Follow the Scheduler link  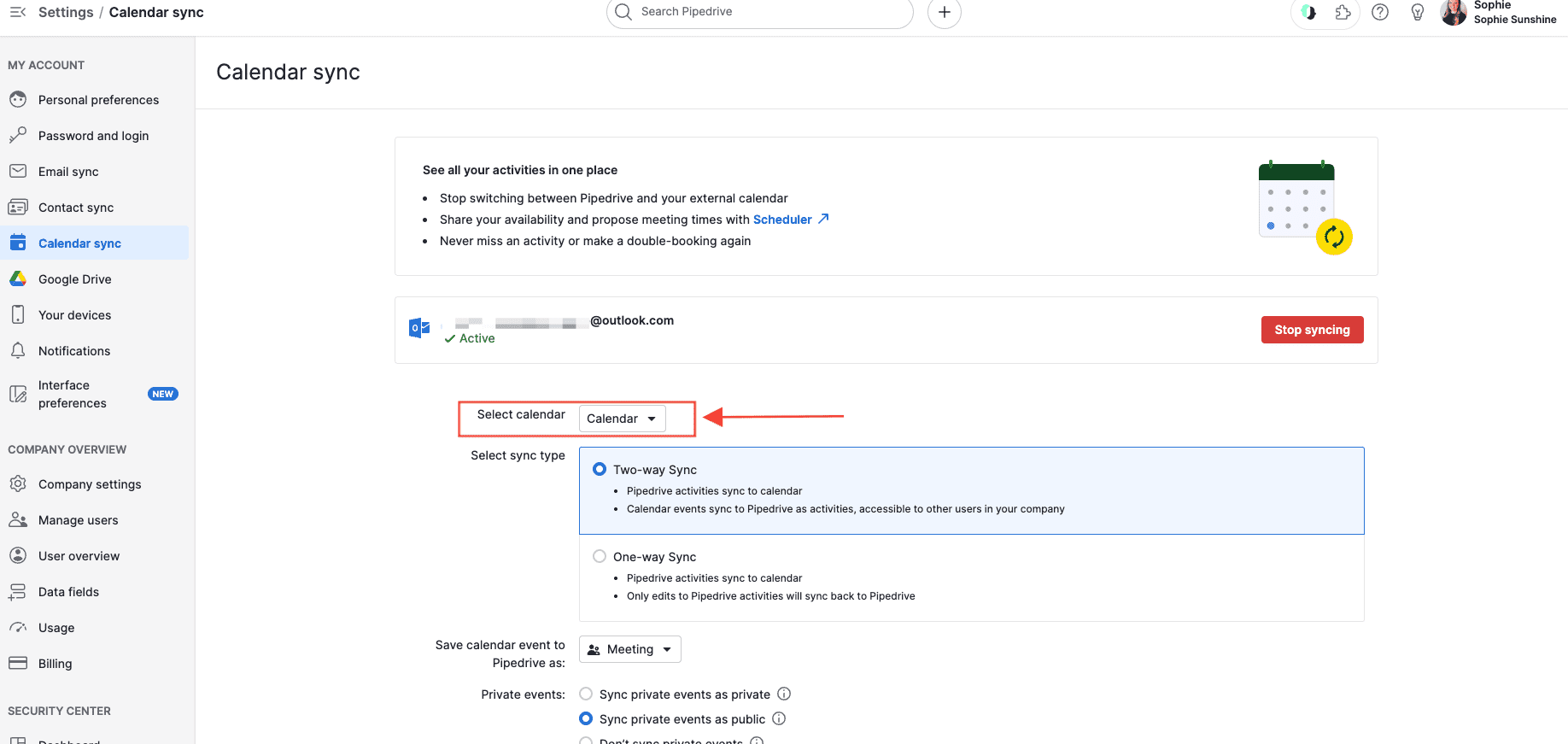coord(782,220)
